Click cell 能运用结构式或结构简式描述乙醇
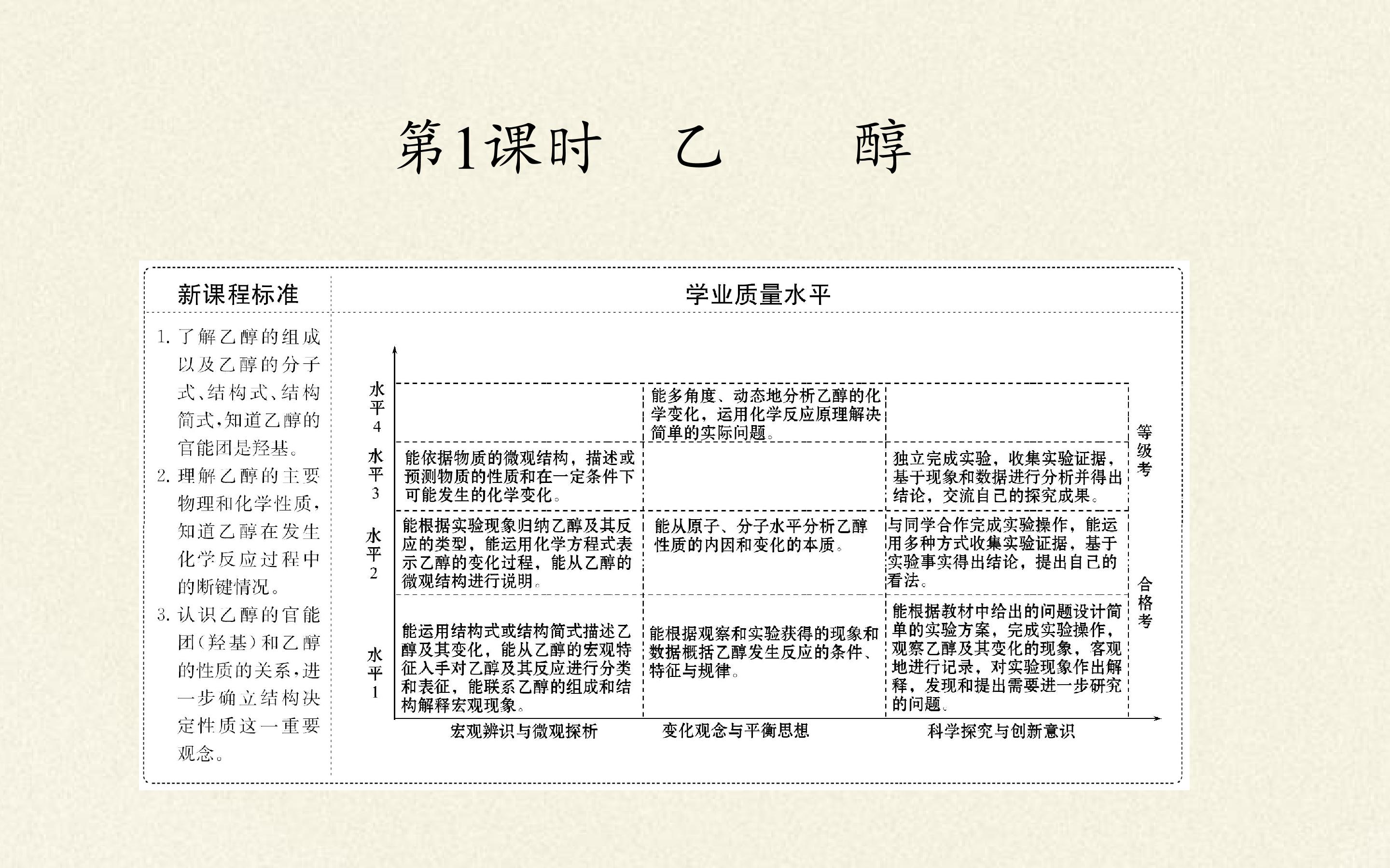Image resolution: width=1390 pixels, height=868 pixels. point(516,668)
